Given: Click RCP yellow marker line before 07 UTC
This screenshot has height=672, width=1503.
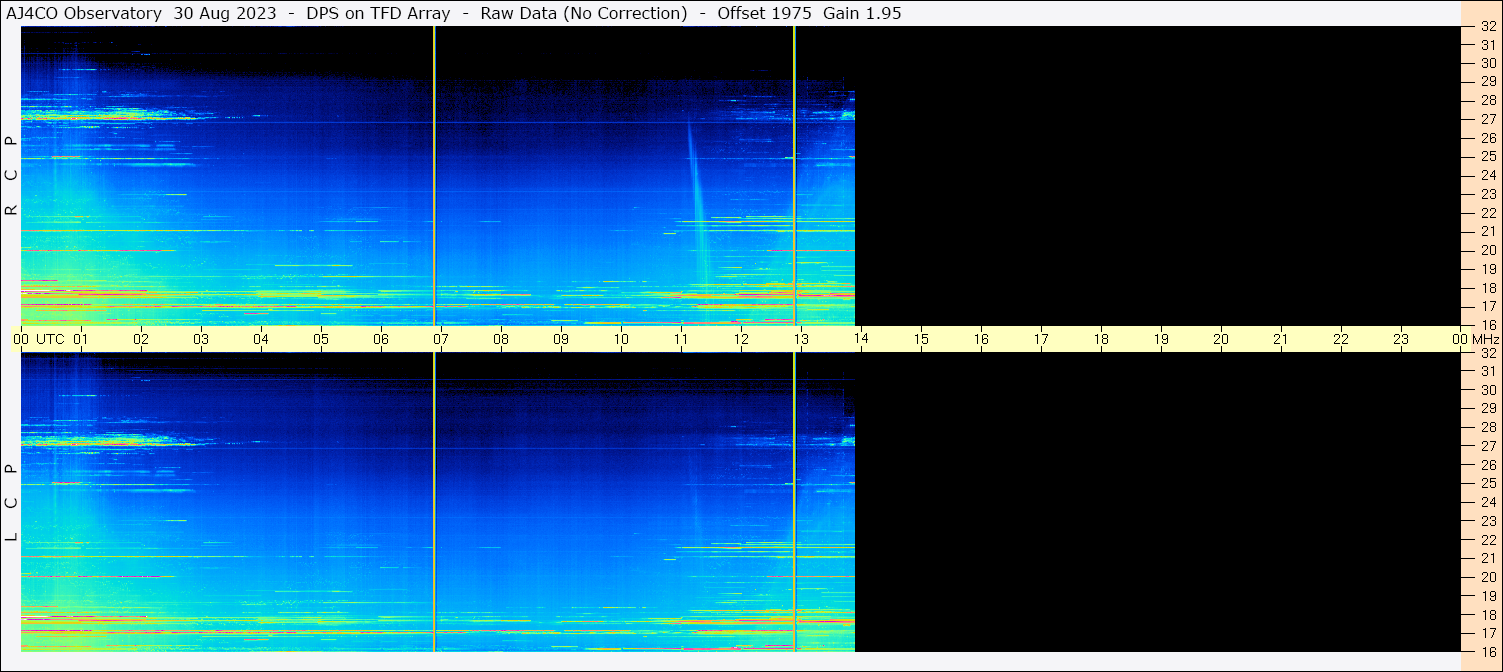Looking at the screenshot, I should point(434,176).
